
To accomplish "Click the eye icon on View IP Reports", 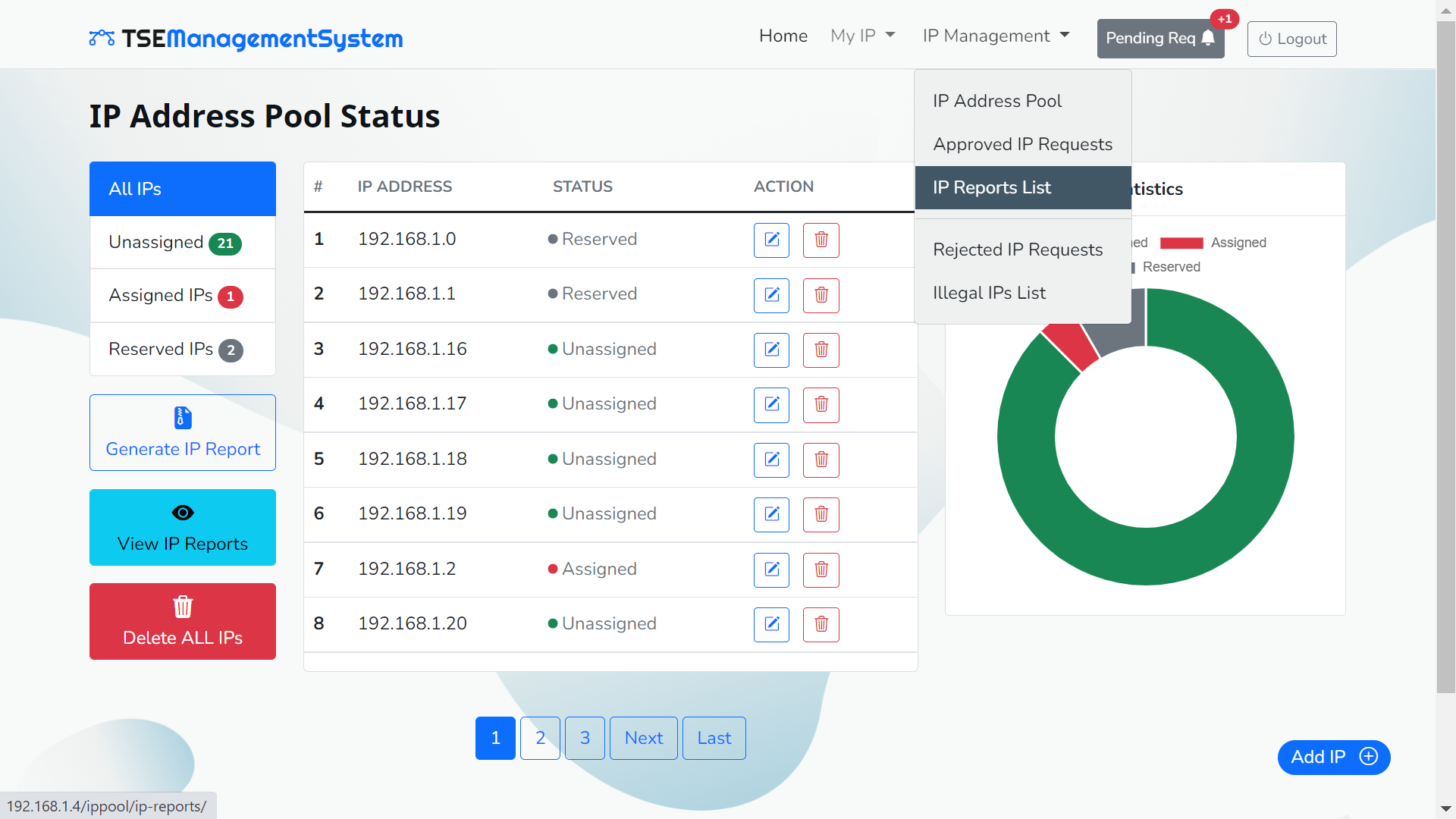I will [183, 513].
